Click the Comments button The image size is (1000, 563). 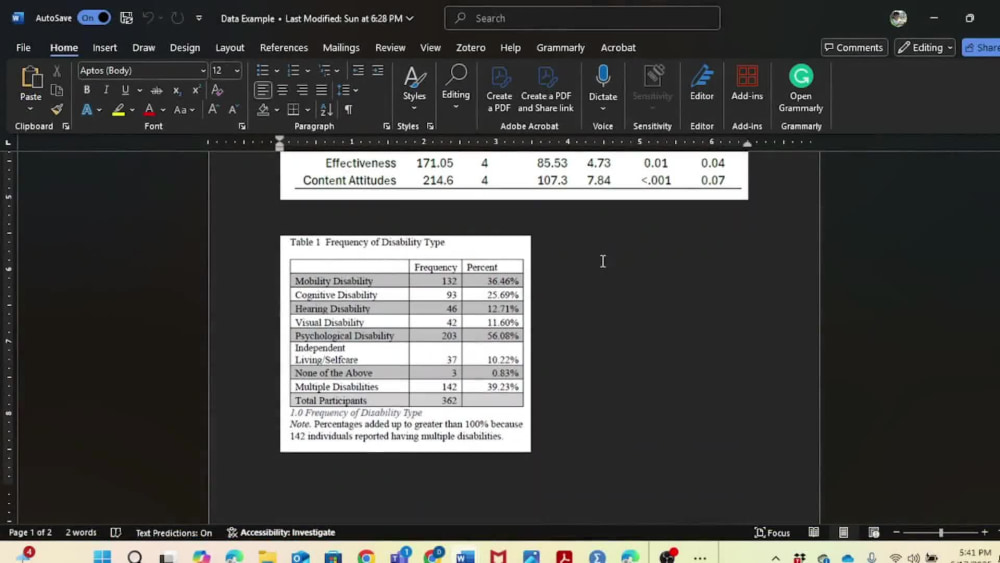854,47
